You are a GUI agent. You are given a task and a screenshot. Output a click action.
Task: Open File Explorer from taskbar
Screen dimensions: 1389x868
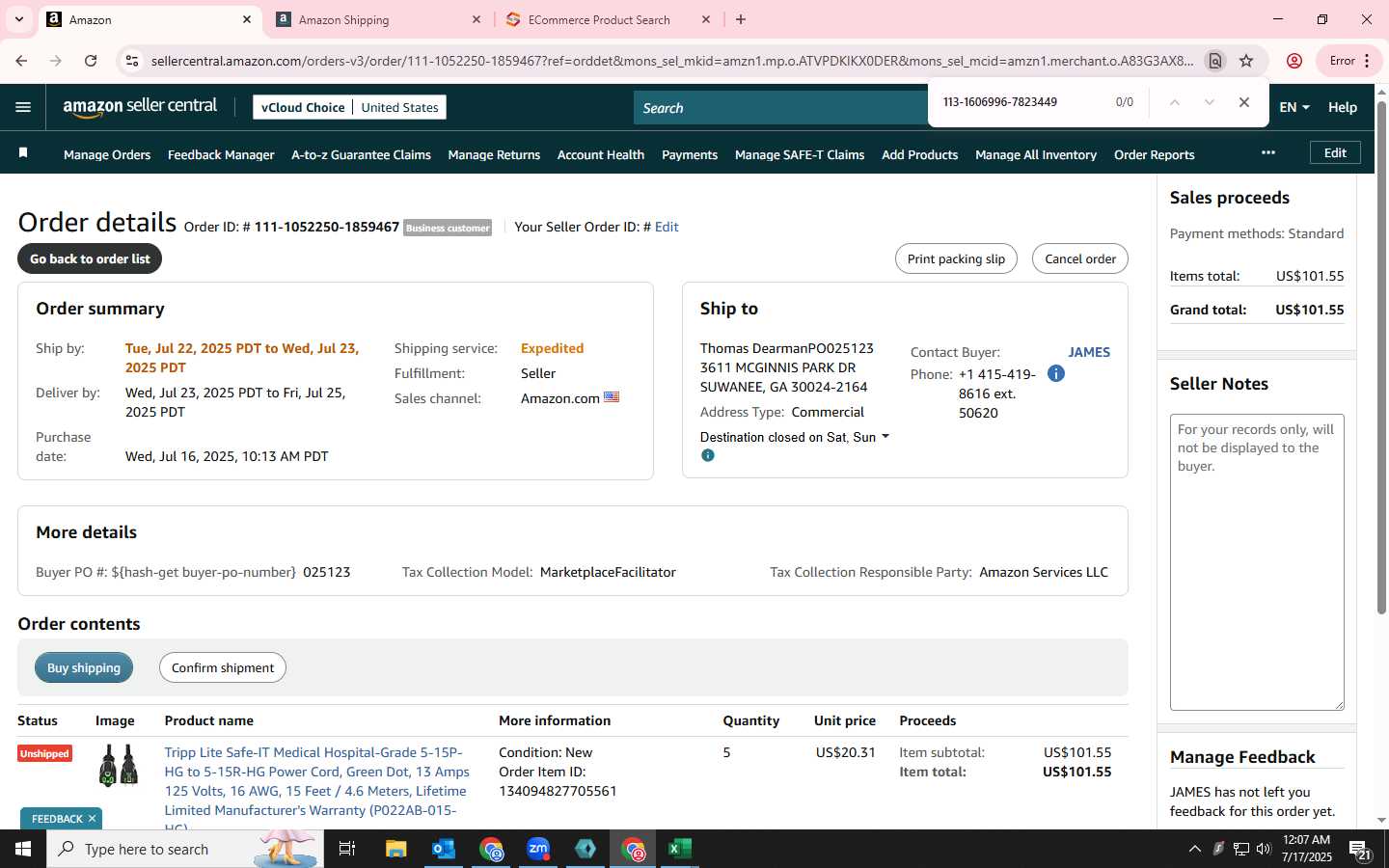coord(396,849)
